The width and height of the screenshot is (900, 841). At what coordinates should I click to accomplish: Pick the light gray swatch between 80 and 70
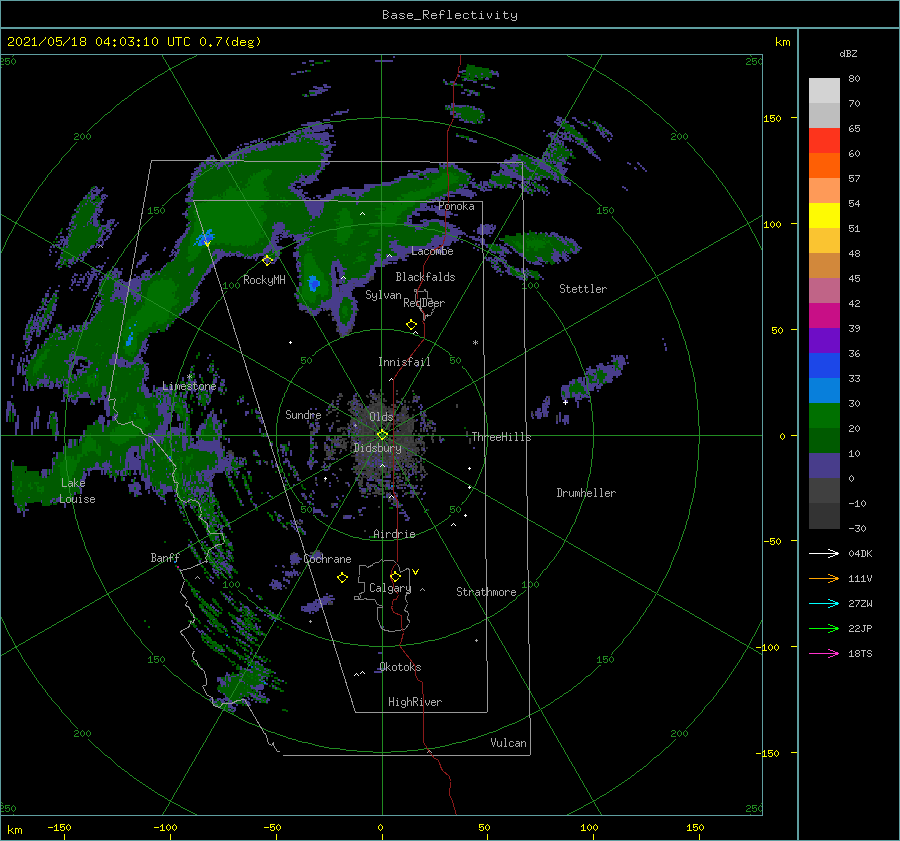pyautogui.click(x=824, y=91)
